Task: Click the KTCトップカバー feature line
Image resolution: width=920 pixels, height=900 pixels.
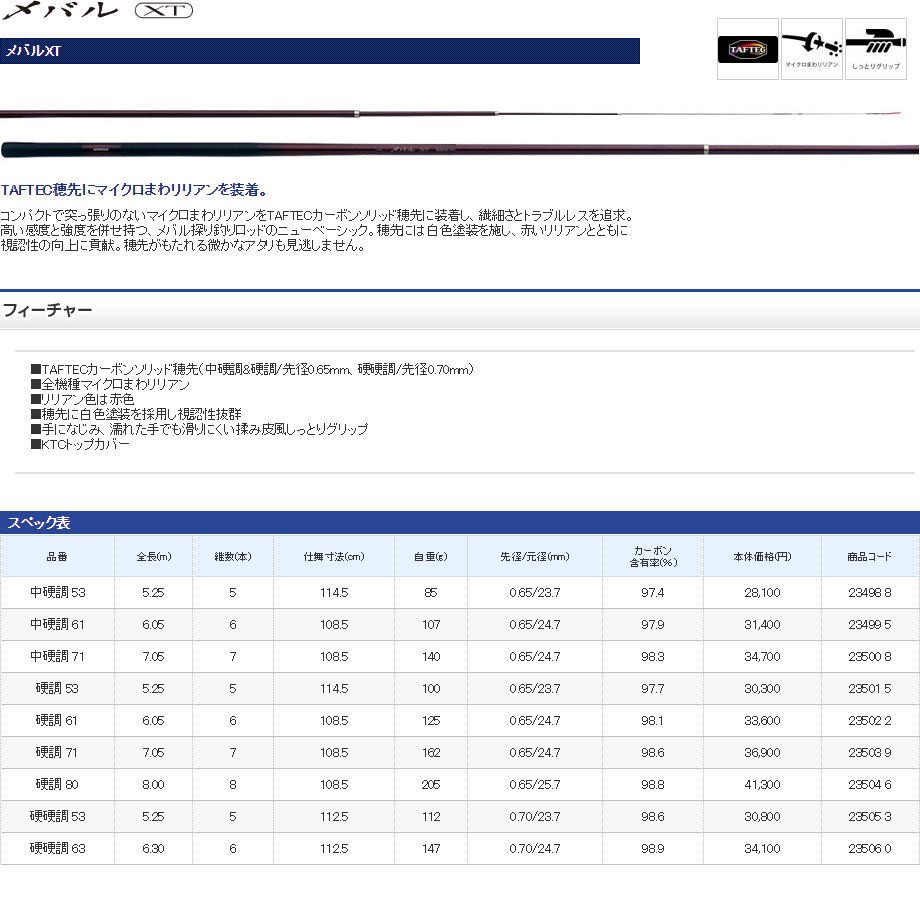Action: (80, 444)
